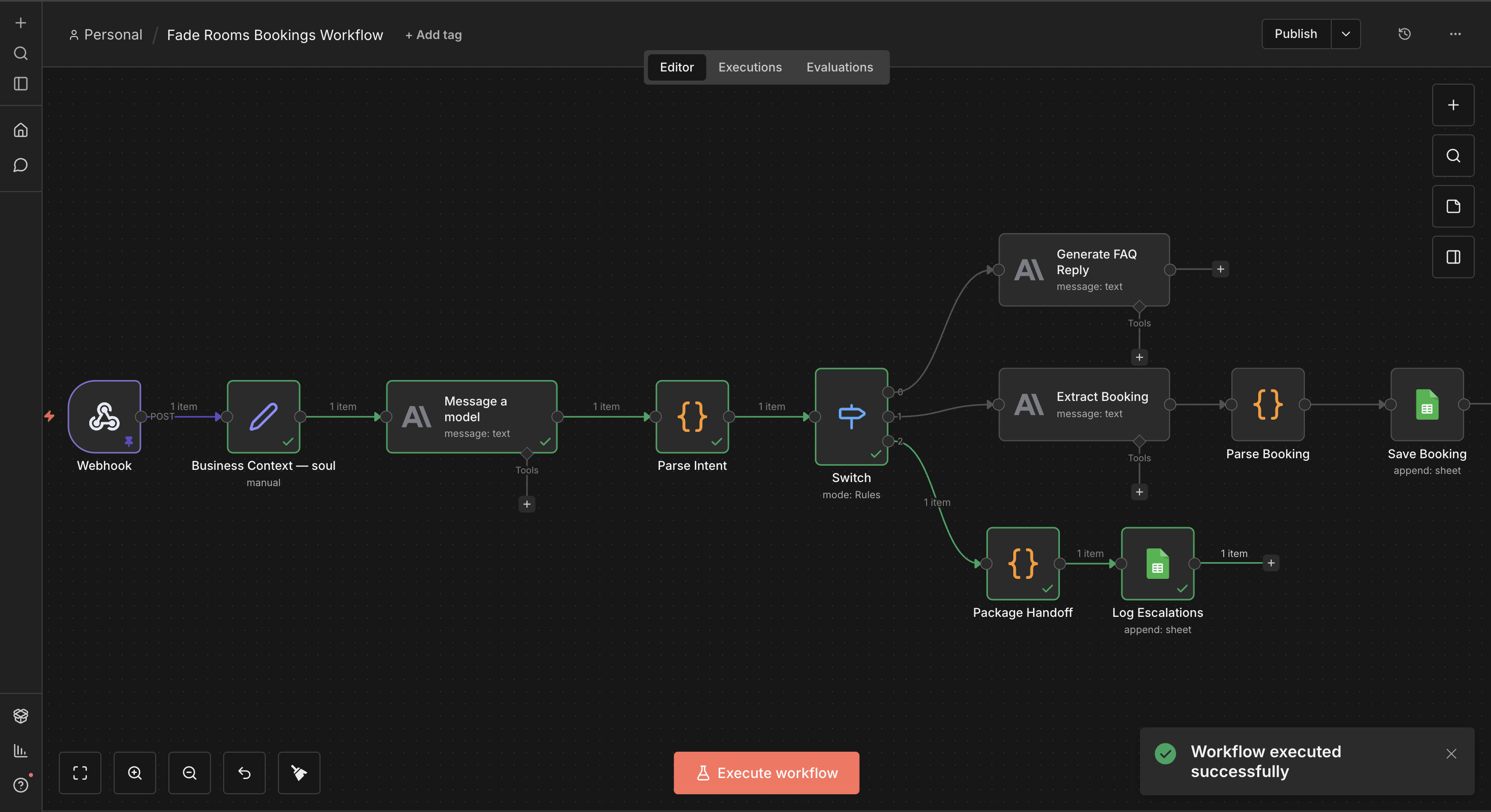
Task: Open workflow history clock icon
Action: 1405,34
